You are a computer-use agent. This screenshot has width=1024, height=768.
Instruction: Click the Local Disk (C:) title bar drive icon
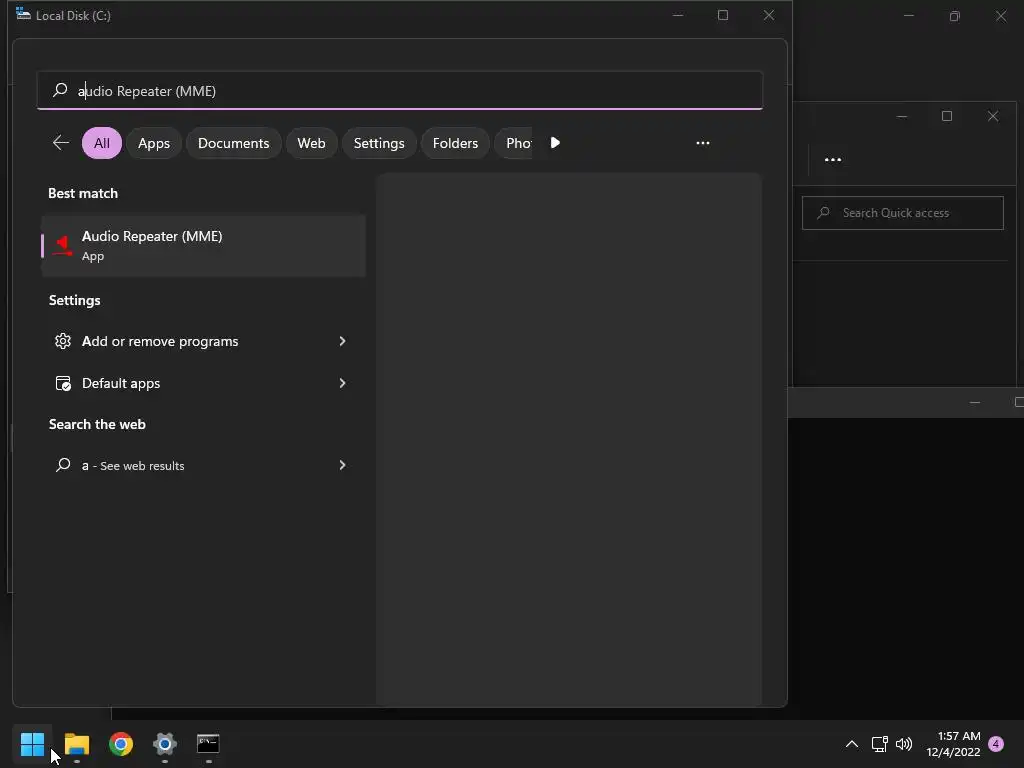[24, 14]
